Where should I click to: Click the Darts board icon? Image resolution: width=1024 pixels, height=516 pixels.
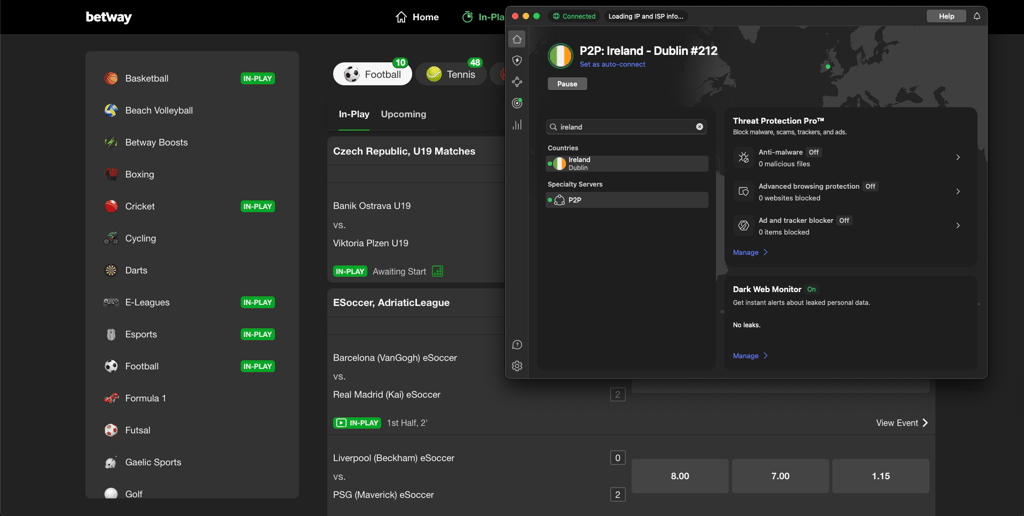coord(111,270)
